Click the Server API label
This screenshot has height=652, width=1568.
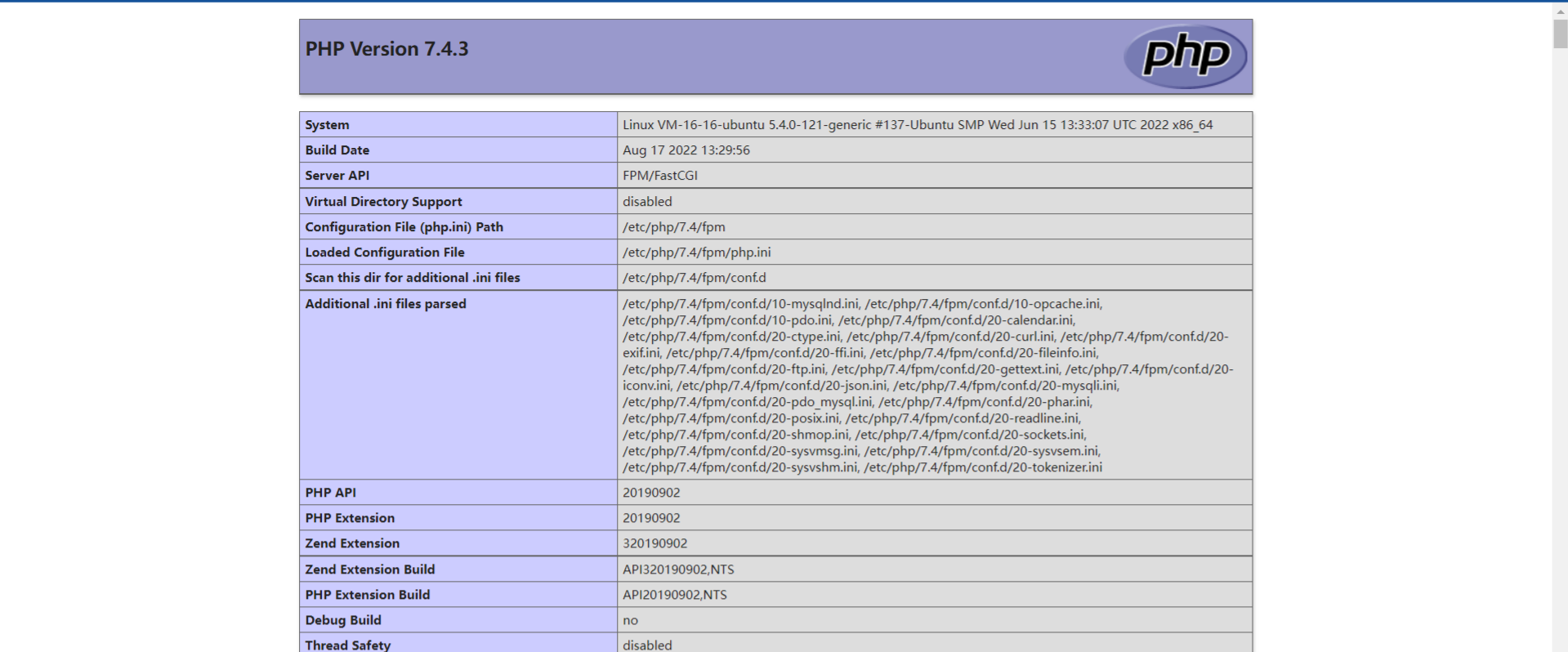pos(337,176)
